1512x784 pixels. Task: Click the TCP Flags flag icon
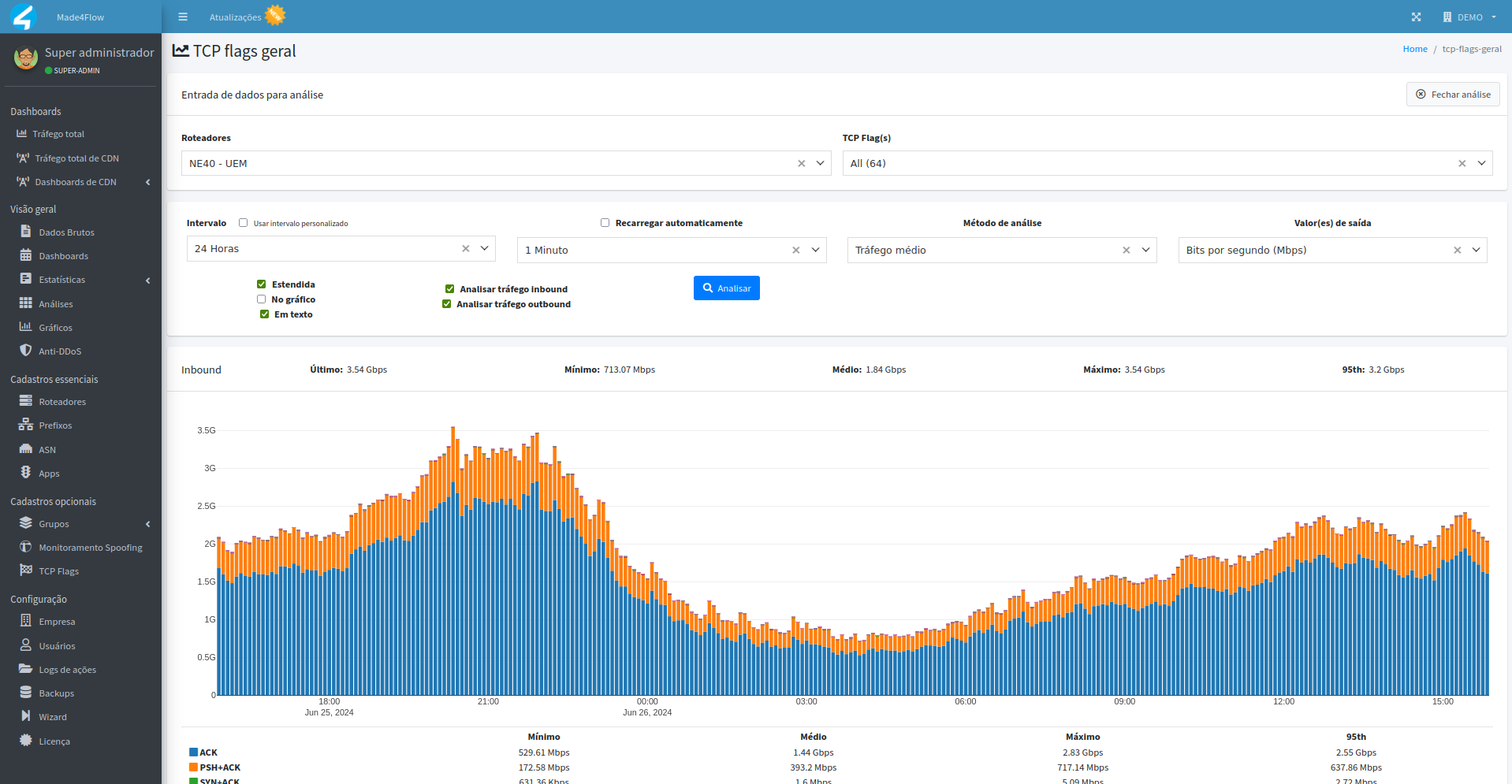26,570
